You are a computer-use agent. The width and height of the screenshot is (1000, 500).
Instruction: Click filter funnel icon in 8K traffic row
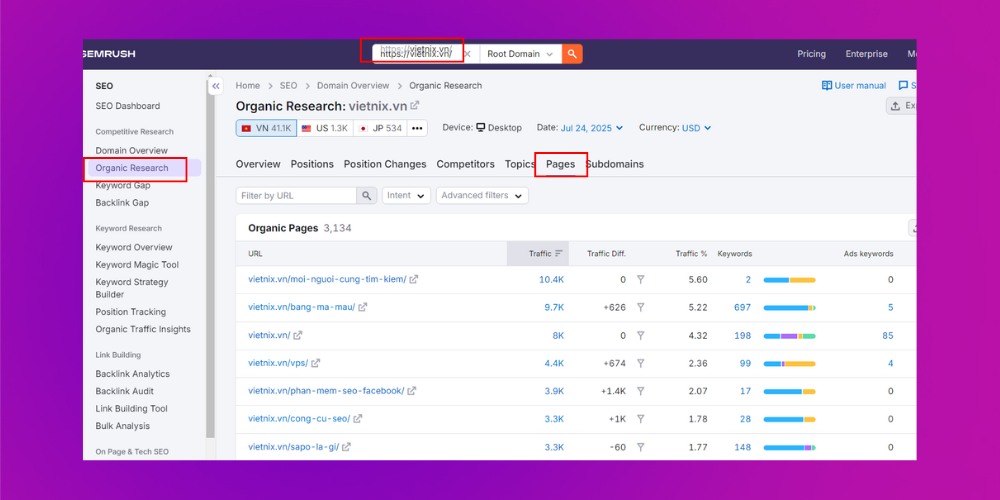click(640, 335)
